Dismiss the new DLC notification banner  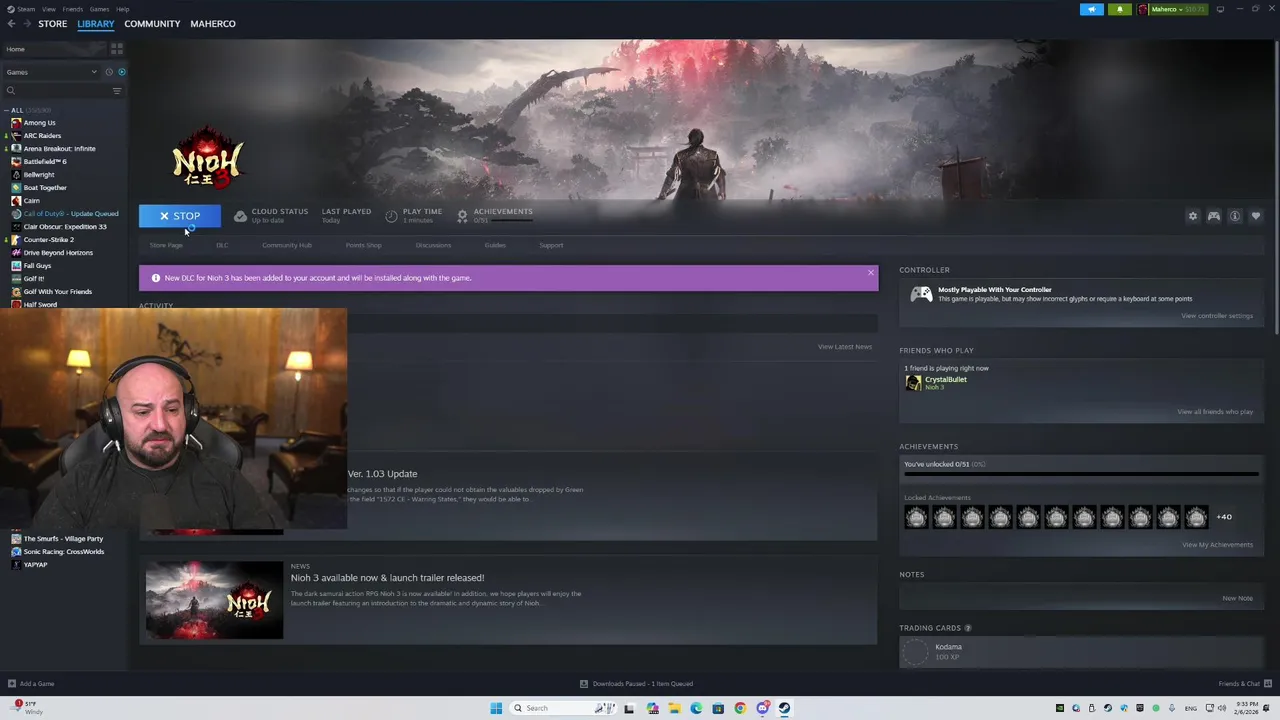click(x=870, y=272)
